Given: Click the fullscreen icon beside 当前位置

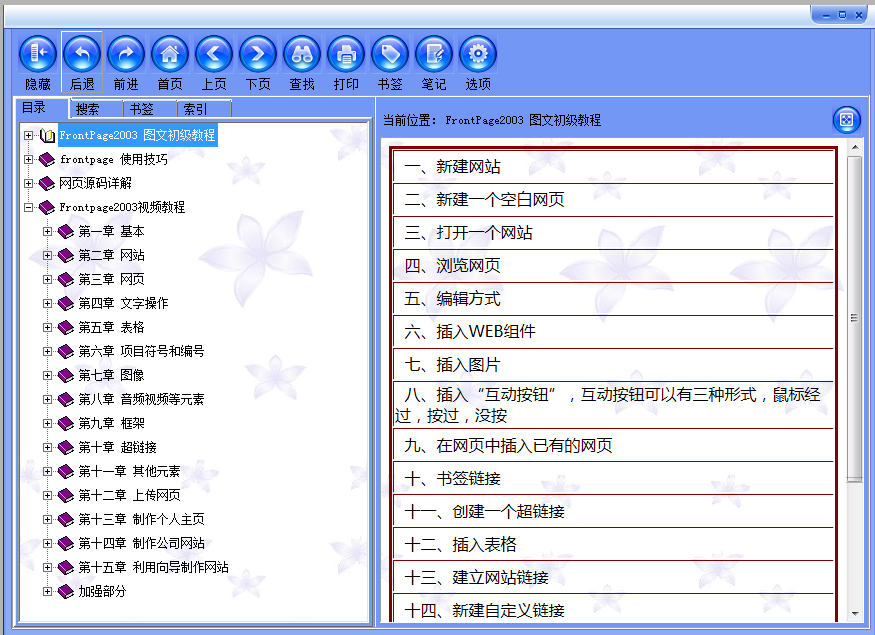Looking at the screenshot, I should coord(847,119).
